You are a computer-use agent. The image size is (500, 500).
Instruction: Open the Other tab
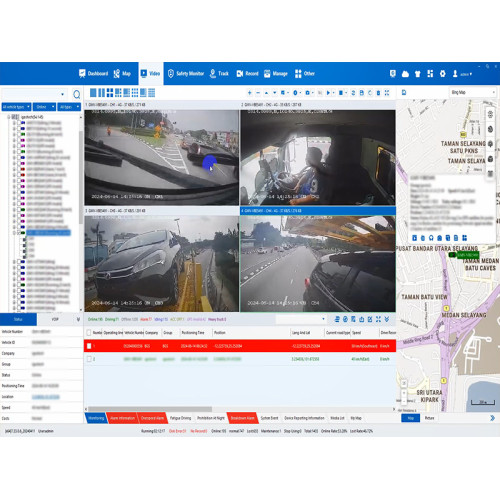click(305, 74)
